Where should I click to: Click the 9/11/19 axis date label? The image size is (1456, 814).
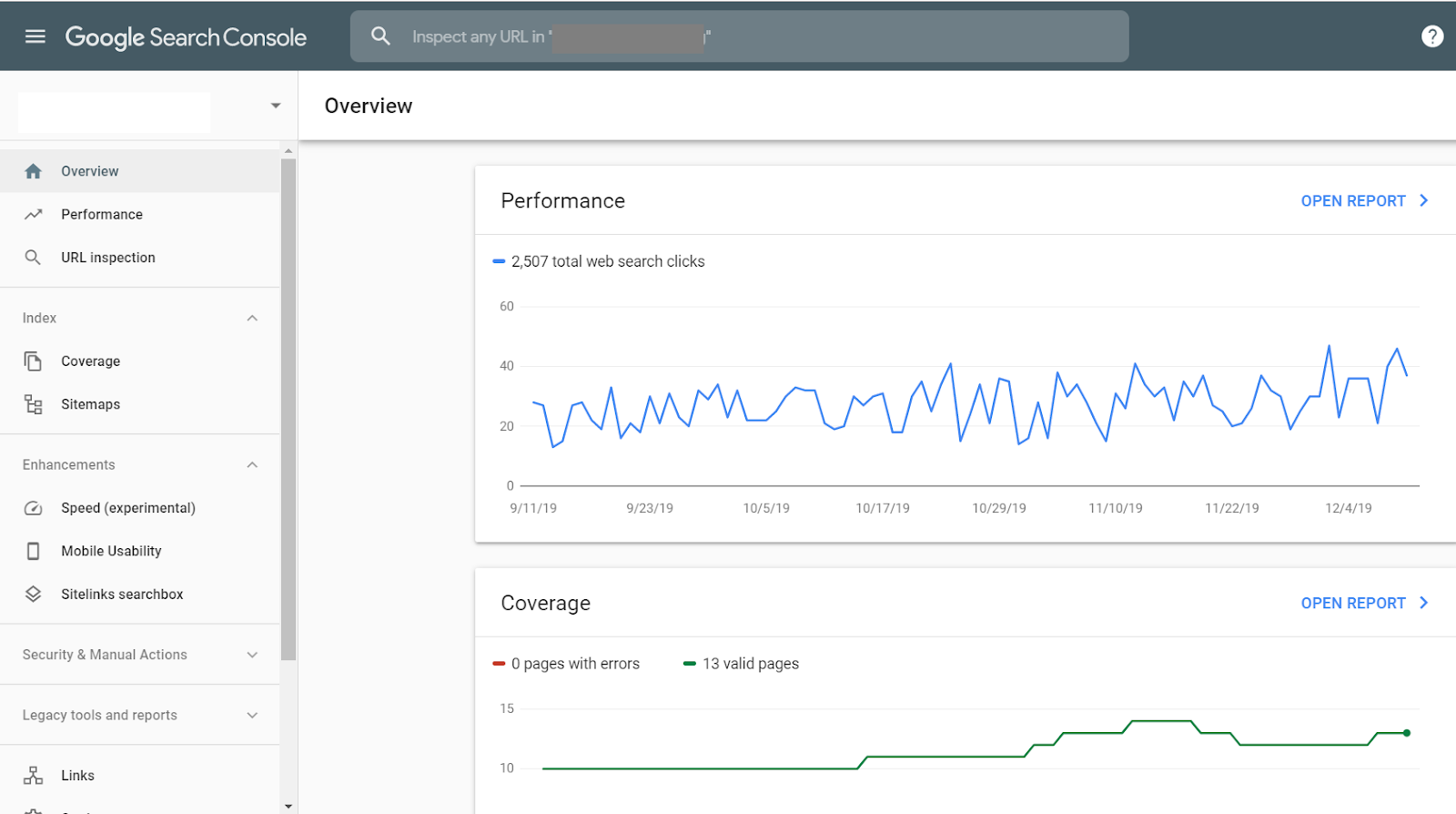pos(533,508)
